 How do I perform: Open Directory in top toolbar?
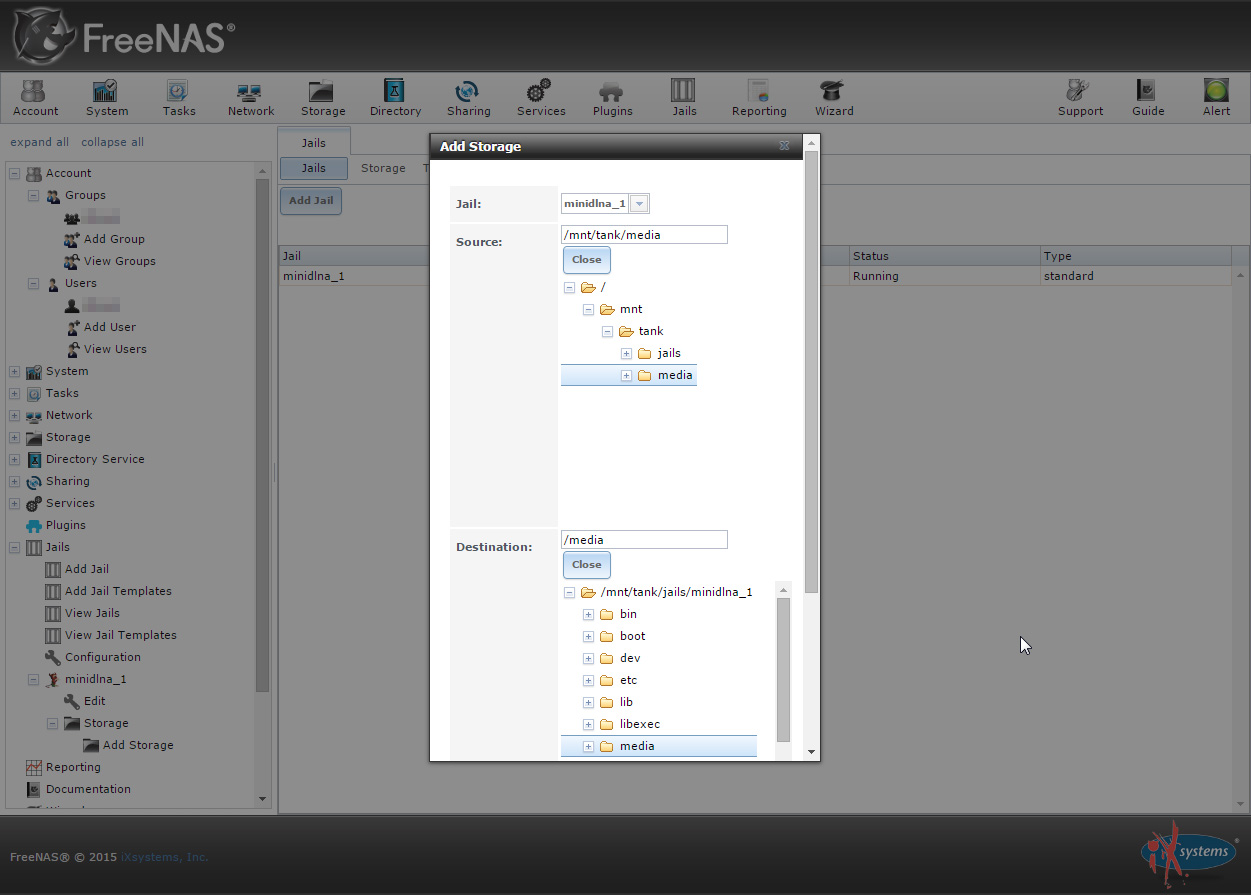395,98
